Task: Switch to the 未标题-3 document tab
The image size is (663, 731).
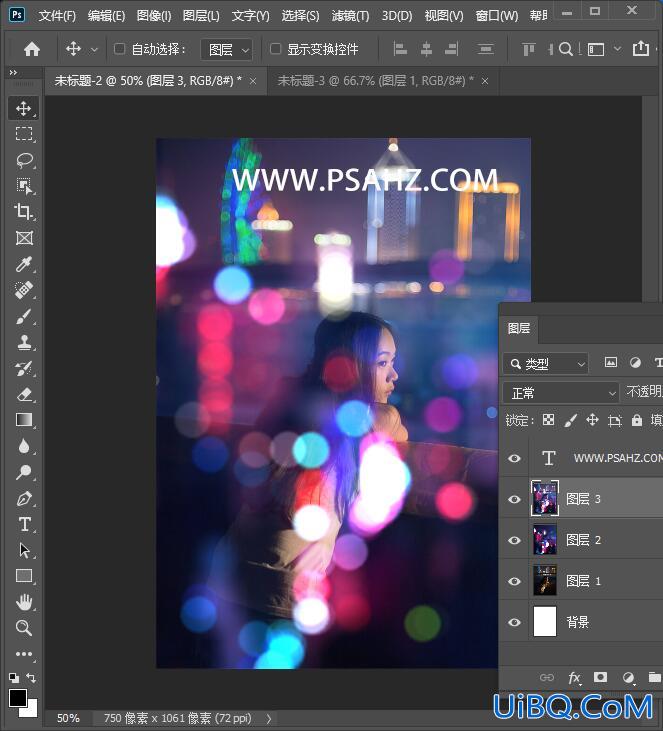Action: tap(375, 81)
